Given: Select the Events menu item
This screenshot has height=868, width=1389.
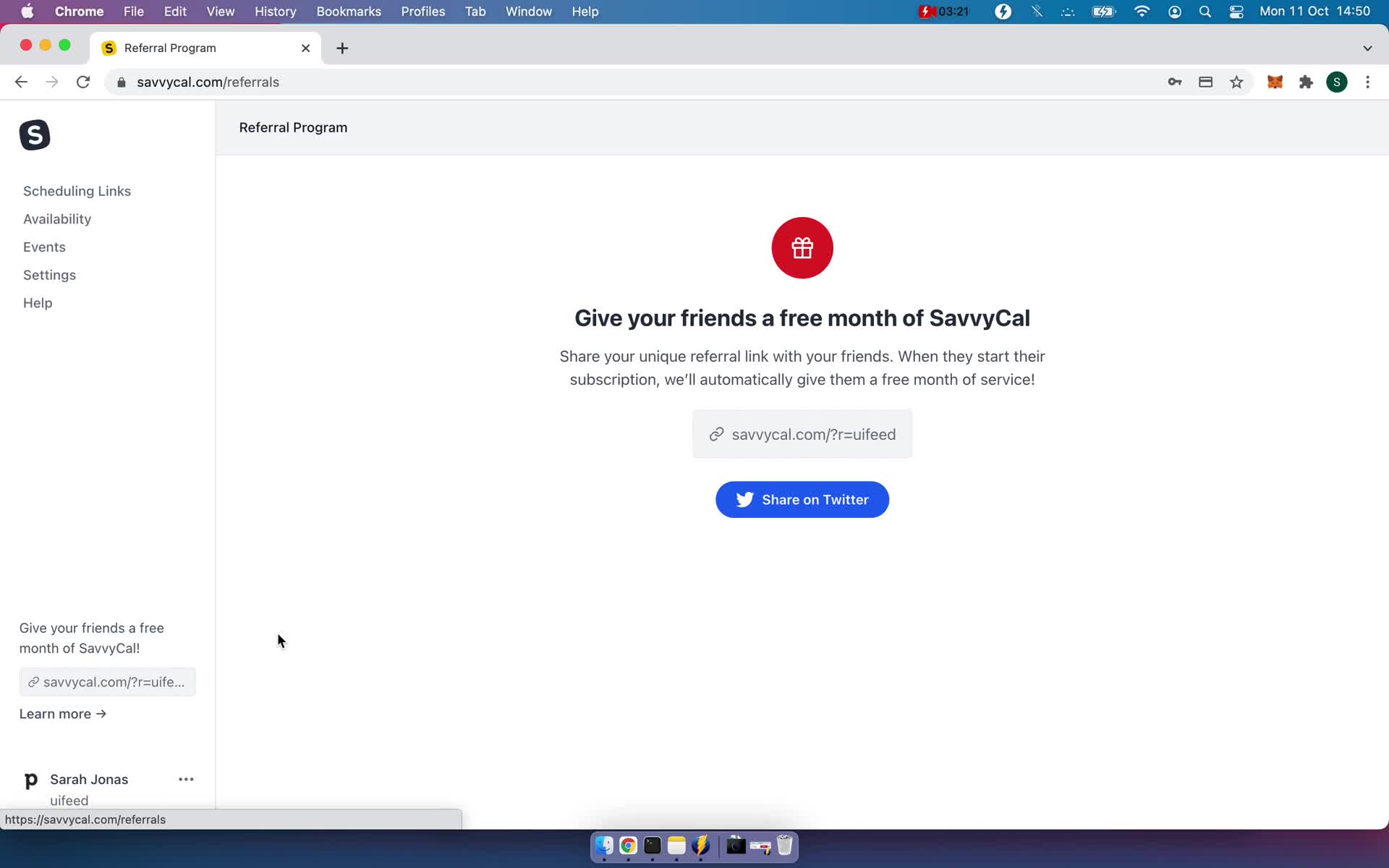Looking at the screenshot, I should (x=44, y=246).
